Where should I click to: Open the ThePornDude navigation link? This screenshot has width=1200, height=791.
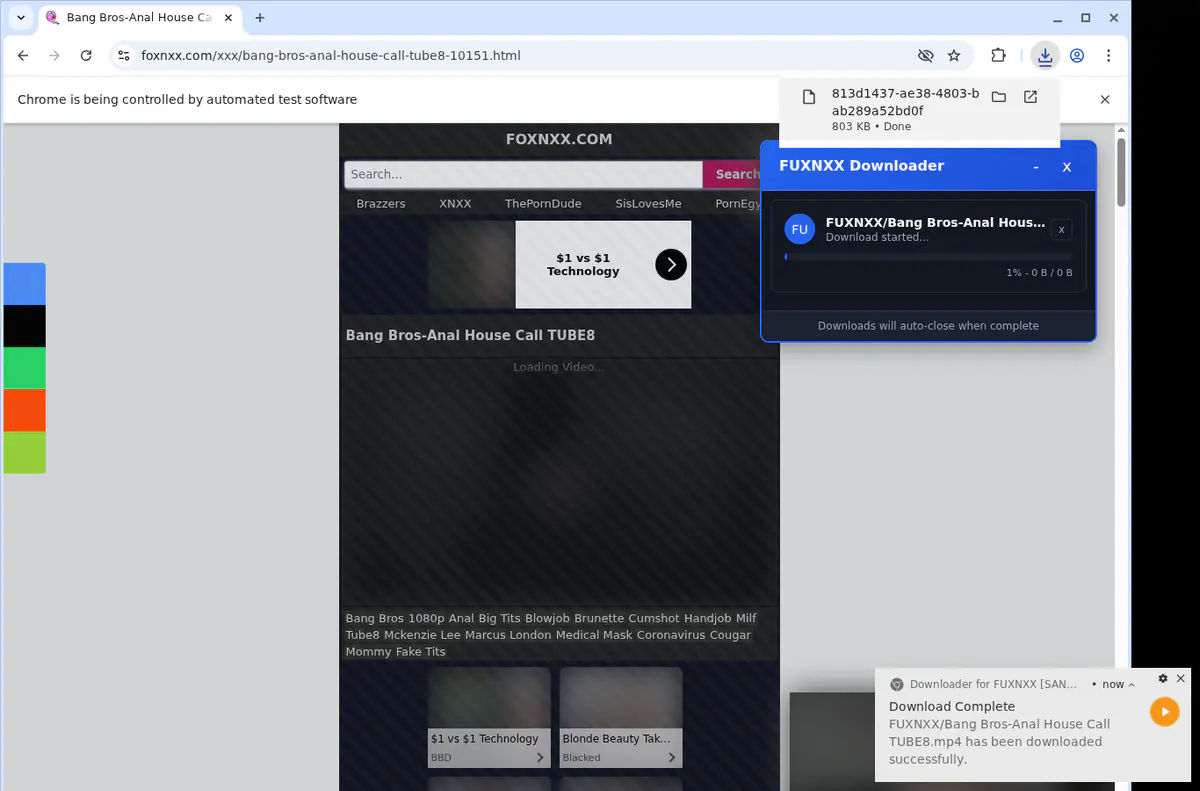click(543, 203)
